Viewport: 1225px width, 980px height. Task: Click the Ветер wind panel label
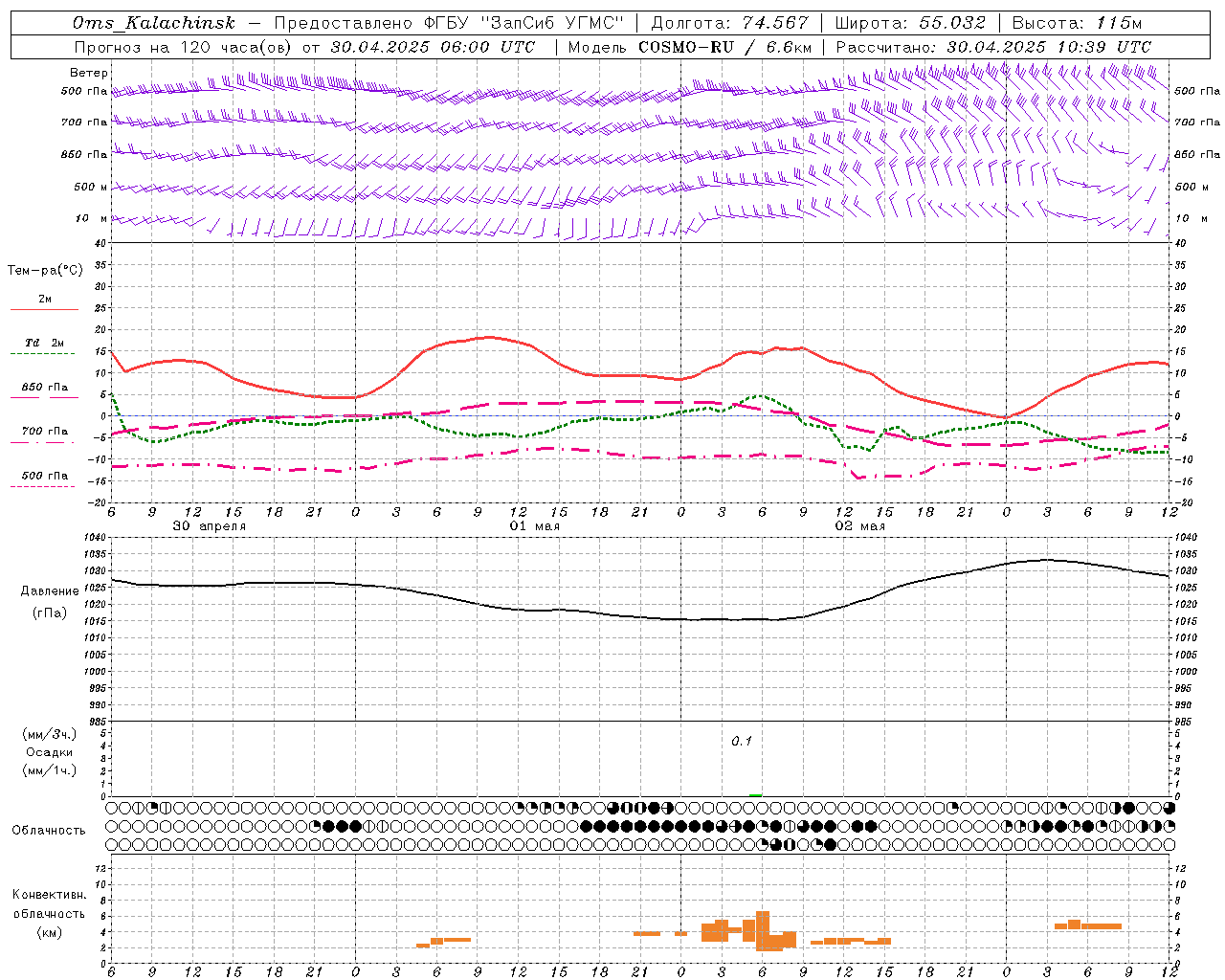88,73
